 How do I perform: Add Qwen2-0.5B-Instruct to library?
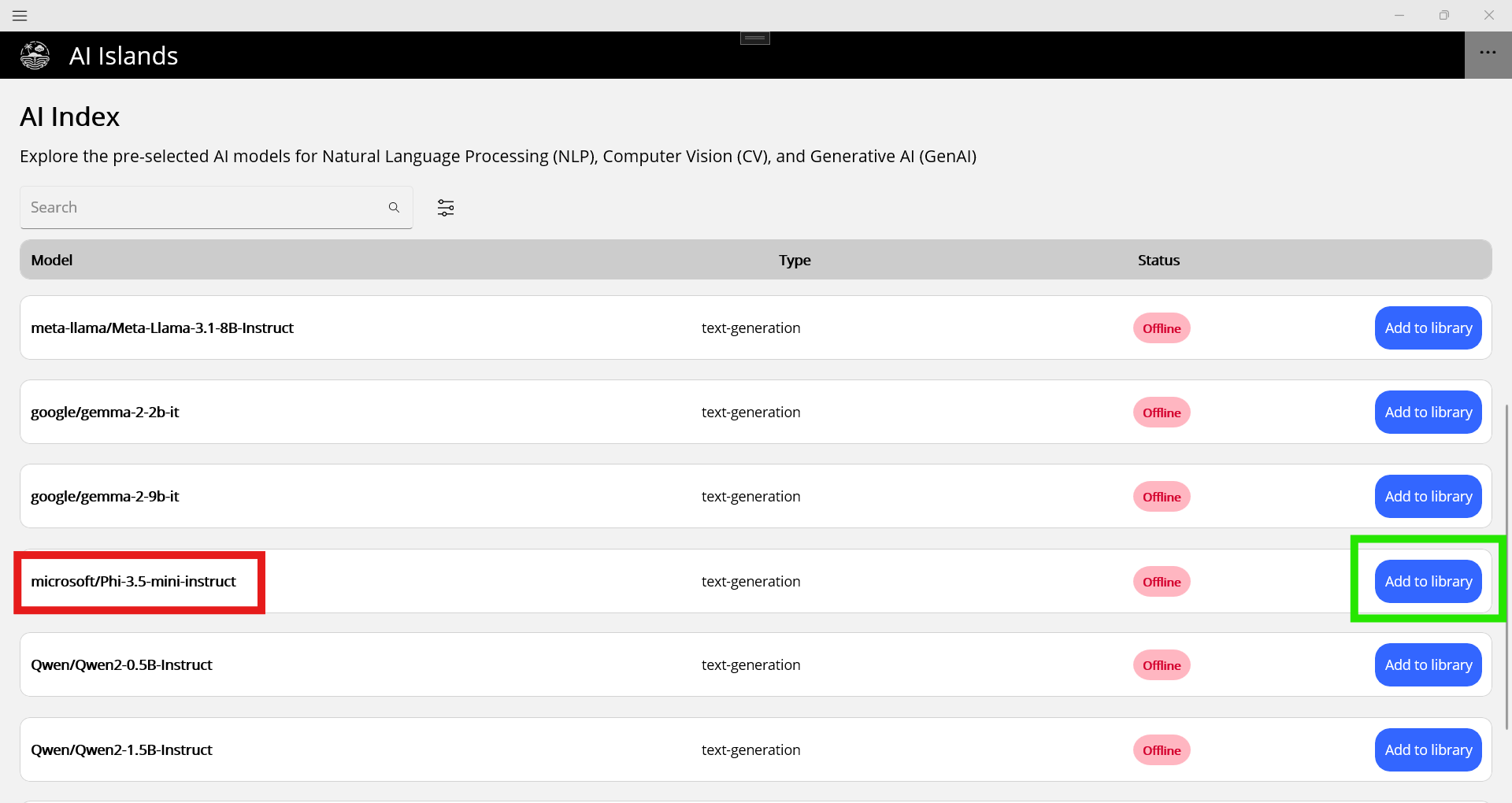point(1429,664)
